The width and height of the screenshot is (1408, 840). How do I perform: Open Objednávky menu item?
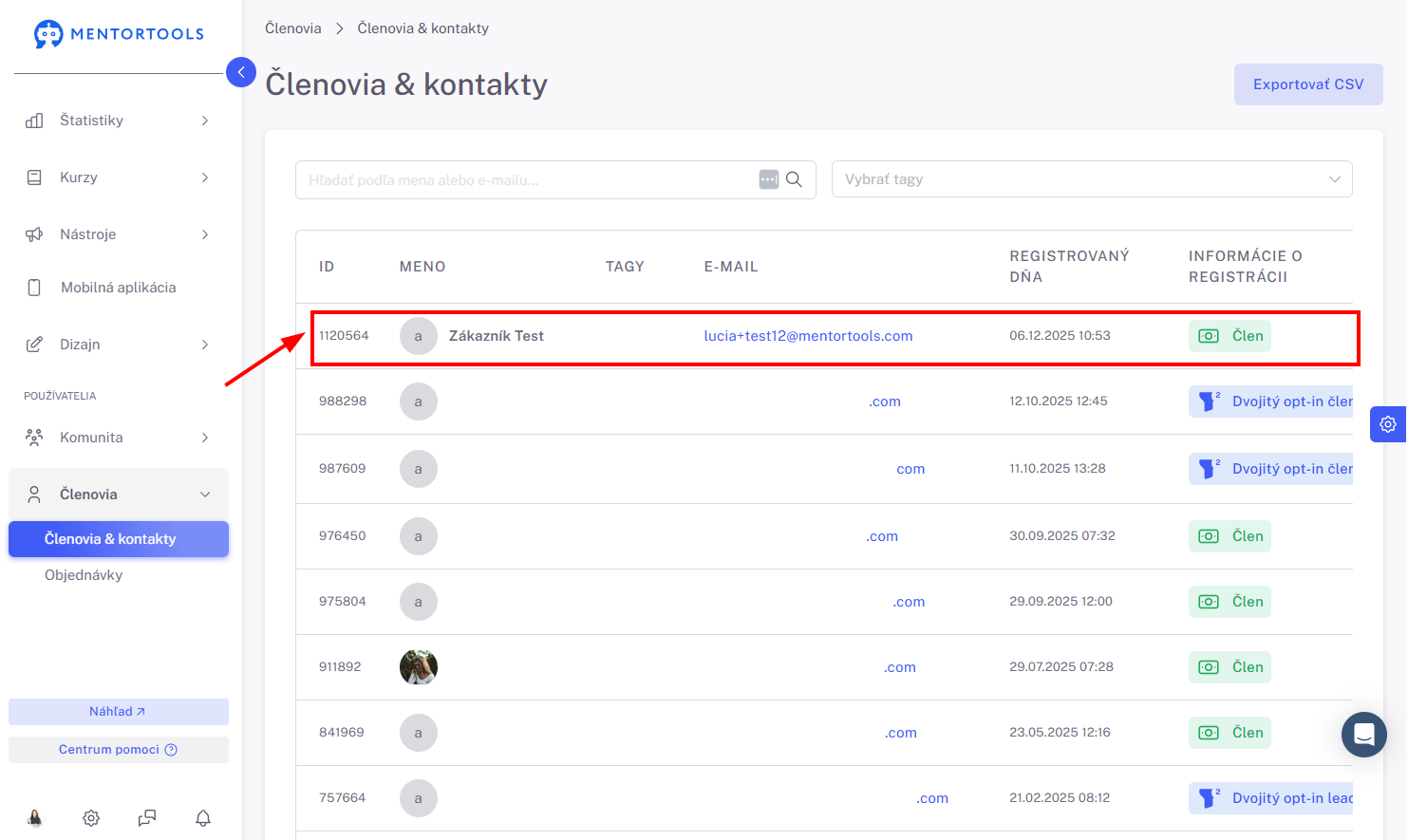point(84,575)
